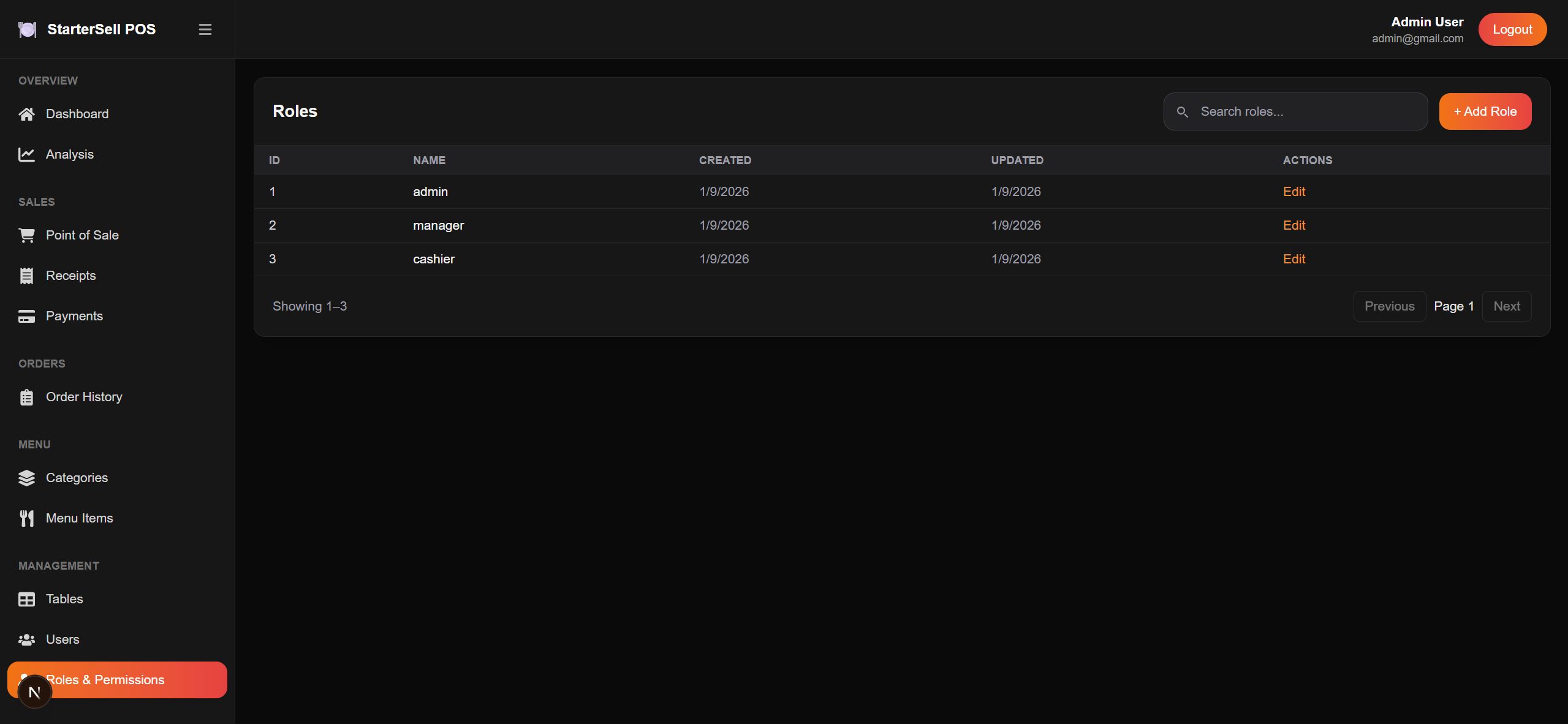The height and width of the screenshot is (724, 1568).
Task: Click the Menu Items utensils icon
Action: coord(26,518)
